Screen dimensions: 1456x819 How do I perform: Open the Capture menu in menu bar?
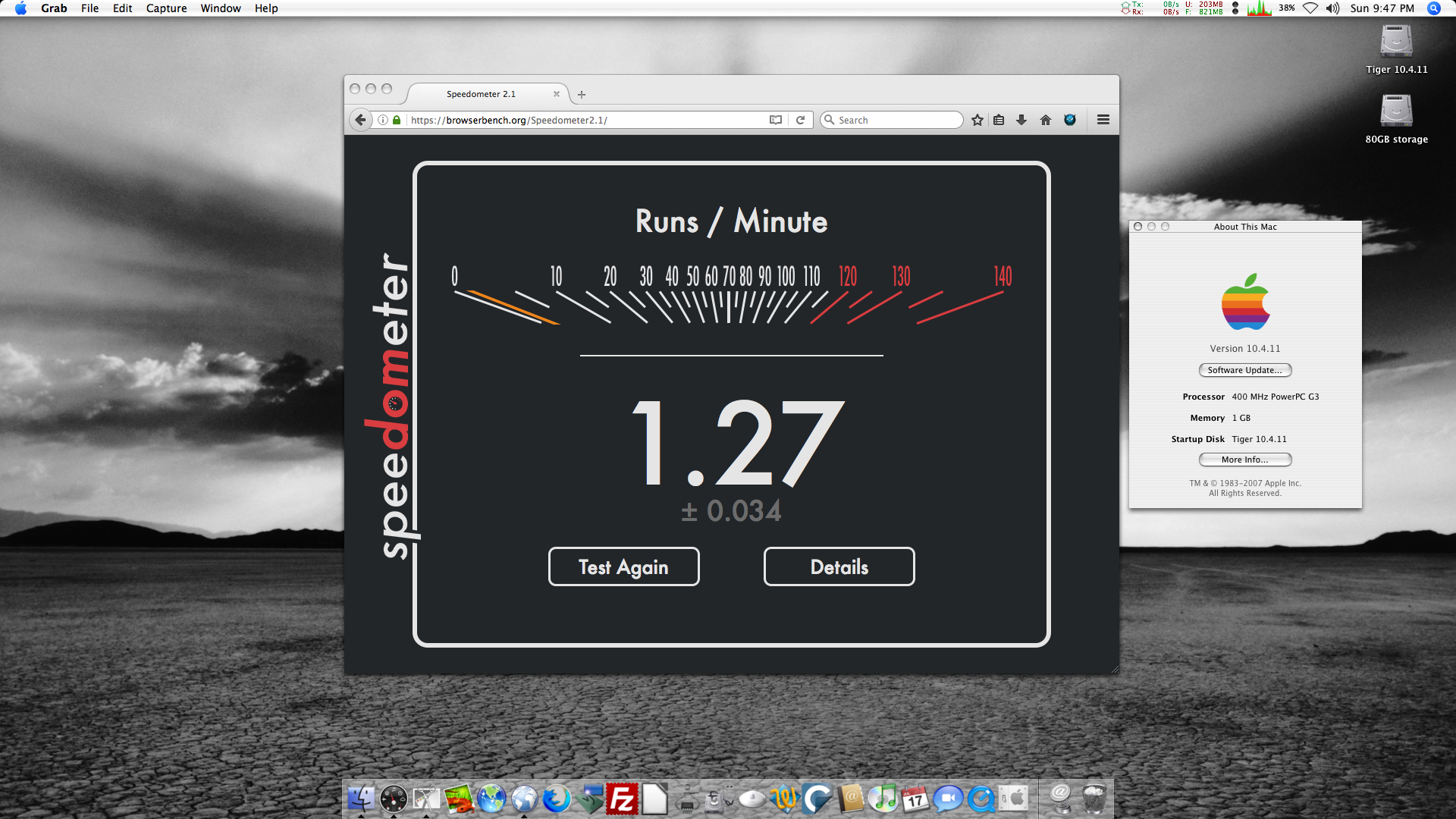click(x=166, y=8)
